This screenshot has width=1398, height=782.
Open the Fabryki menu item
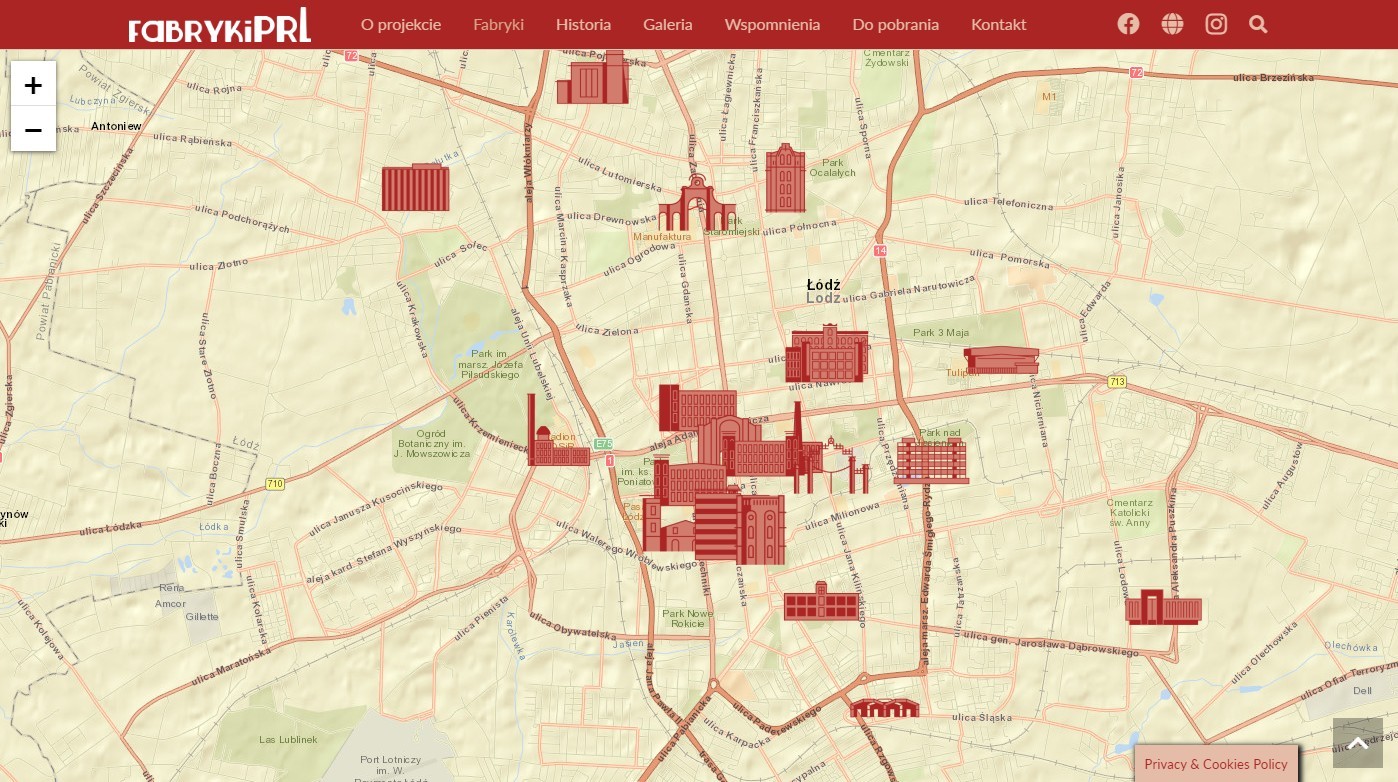(x=498, y=25)
